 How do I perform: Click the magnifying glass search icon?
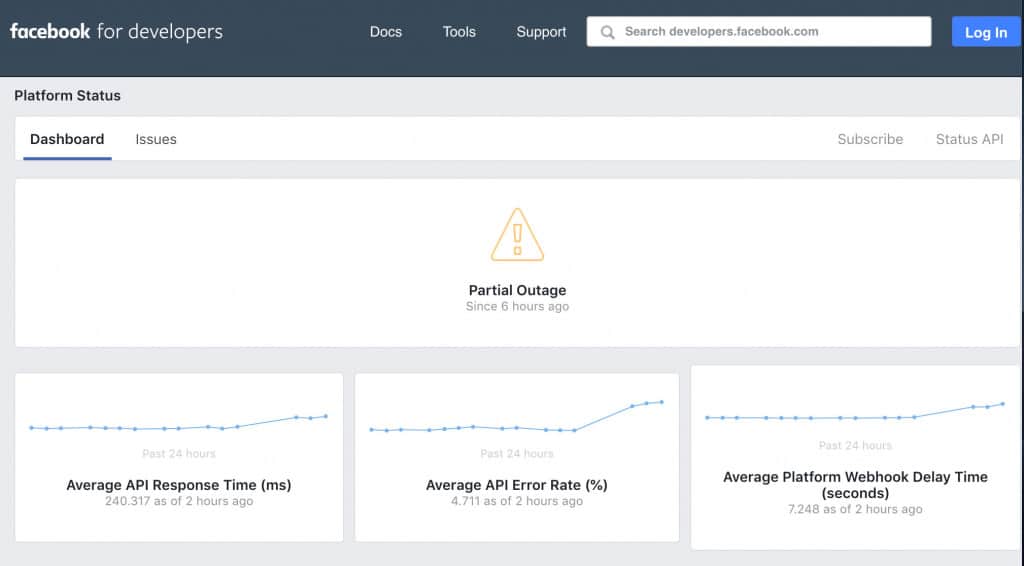tap(607, 32)
